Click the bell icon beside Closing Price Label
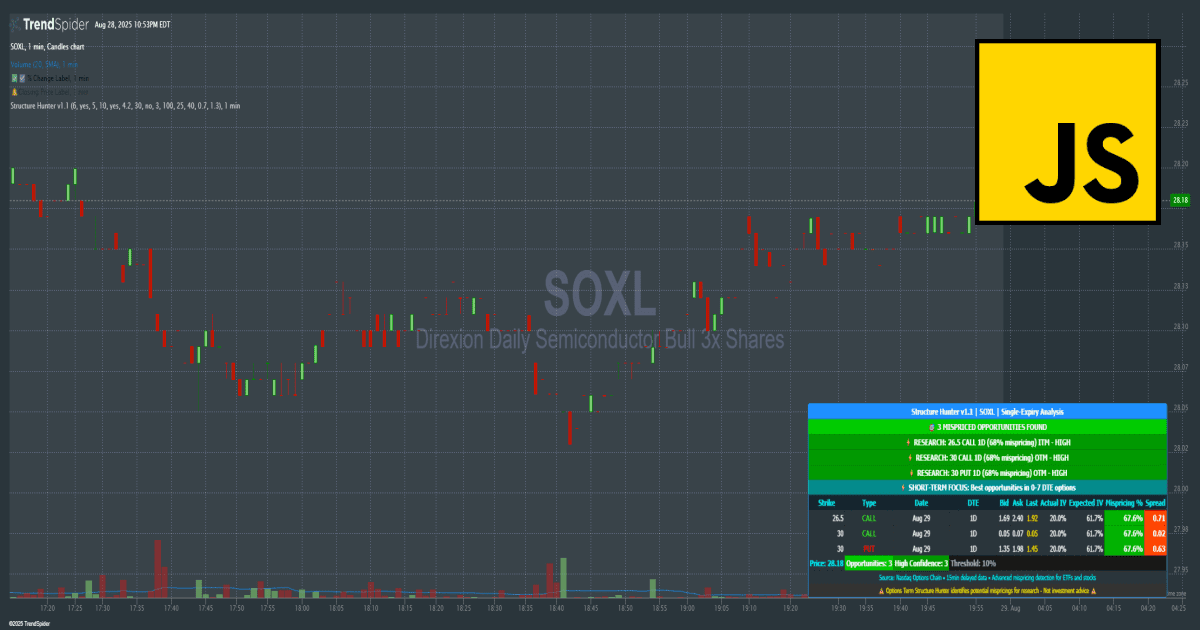 14,91
